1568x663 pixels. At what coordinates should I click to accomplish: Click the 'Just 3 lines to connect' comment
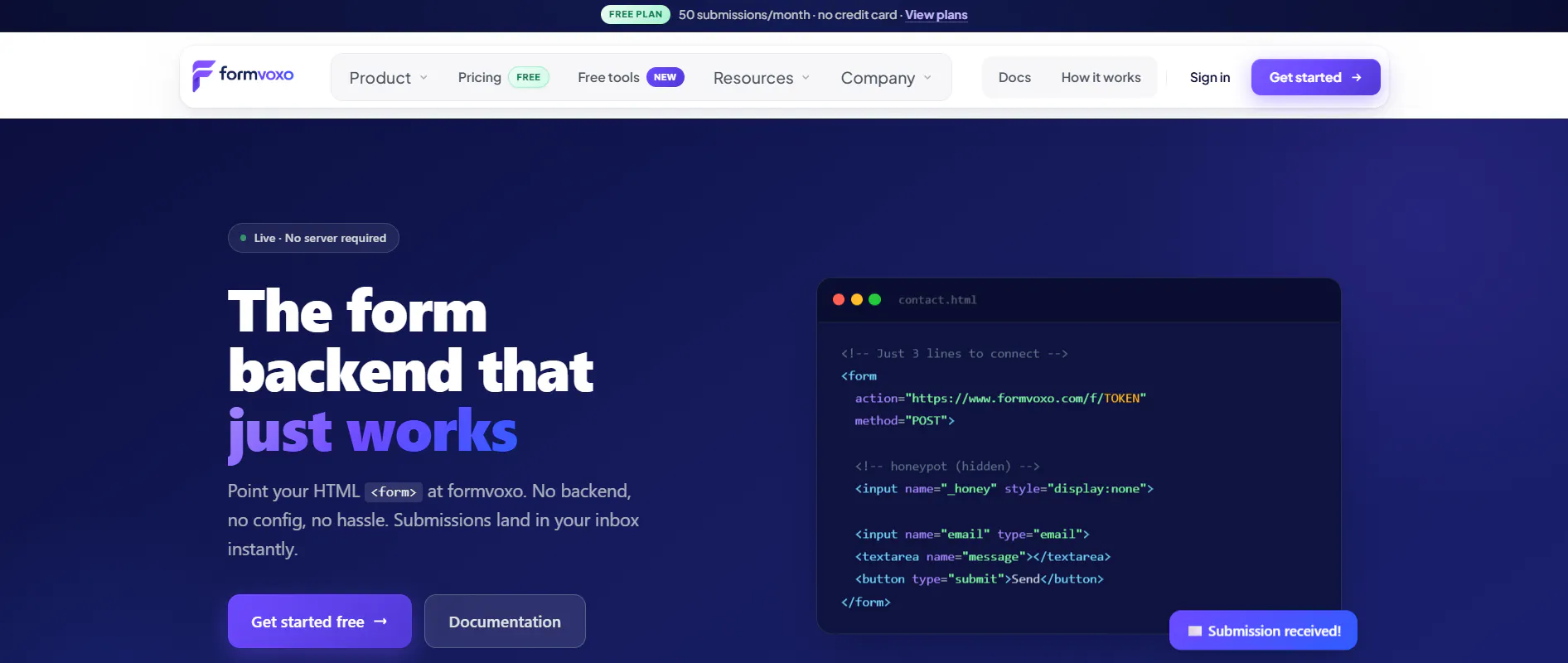[x=955, y=354]
